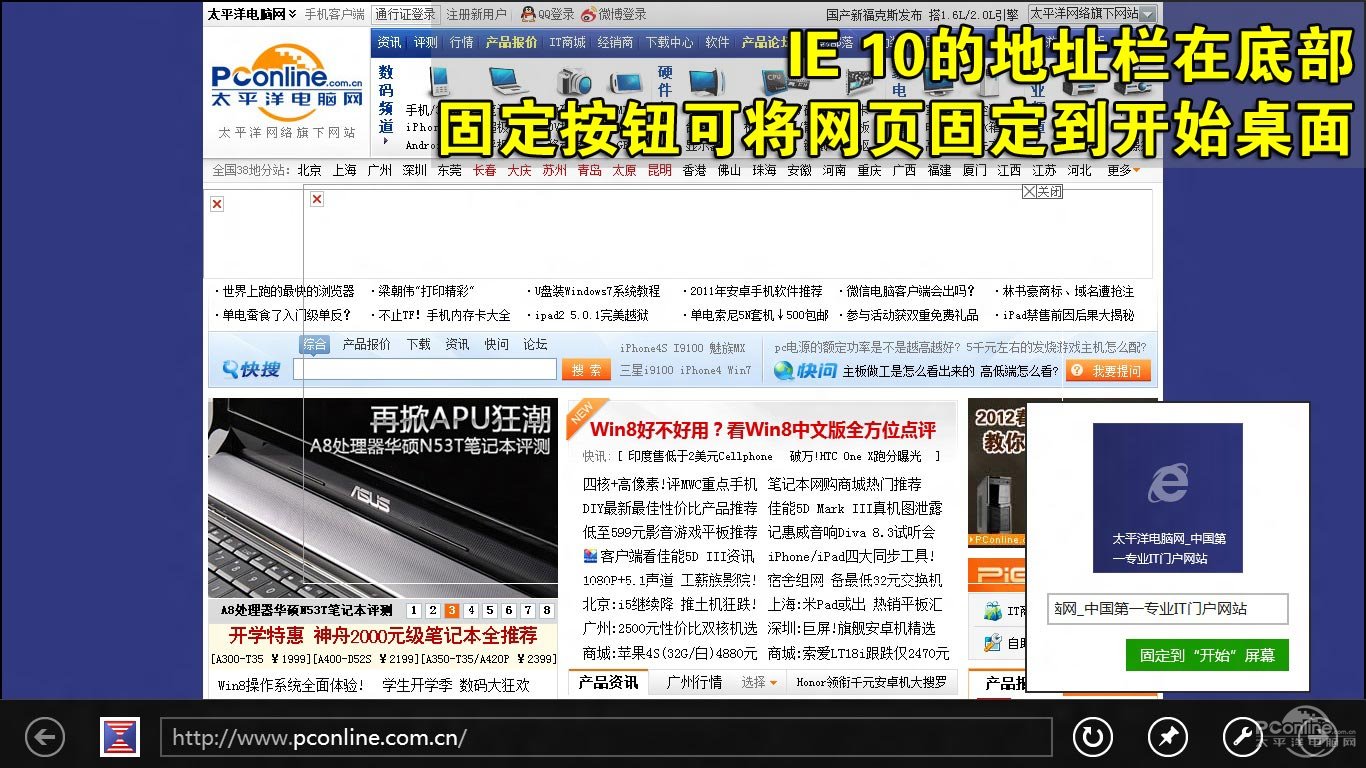This screenshot has width=1366, height=768.
Task: Open 经销商 in the nav bar
Action: coord(615,42)
